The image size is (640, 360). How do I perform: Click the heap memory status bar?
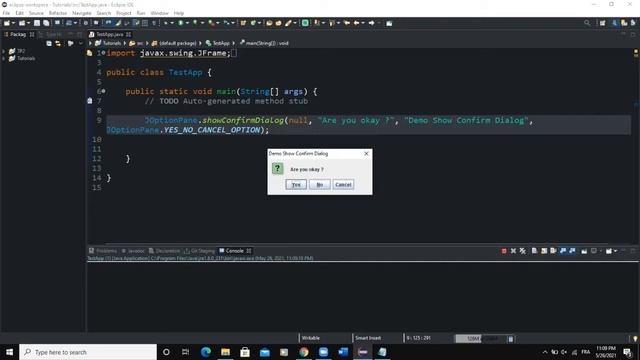point(480,338)
